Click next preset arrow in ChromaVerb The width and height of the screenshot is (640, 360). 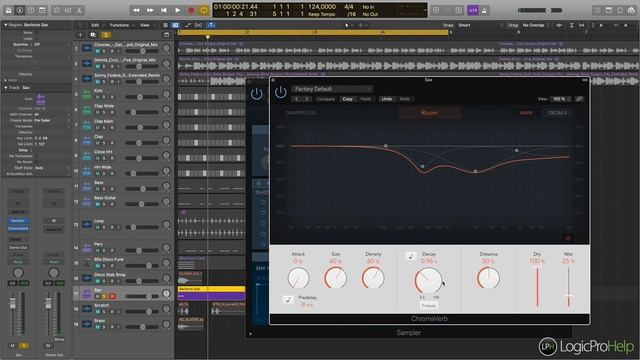click(x=307, y=99)
